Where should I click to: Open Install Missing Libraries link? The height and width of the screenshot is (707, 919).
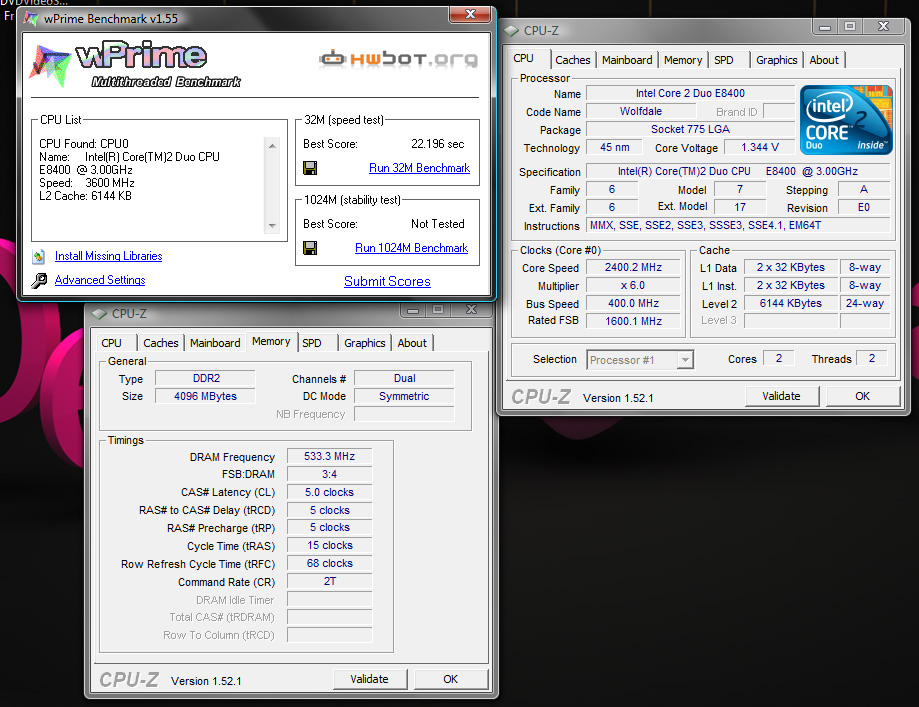click(x=108, y=256)
